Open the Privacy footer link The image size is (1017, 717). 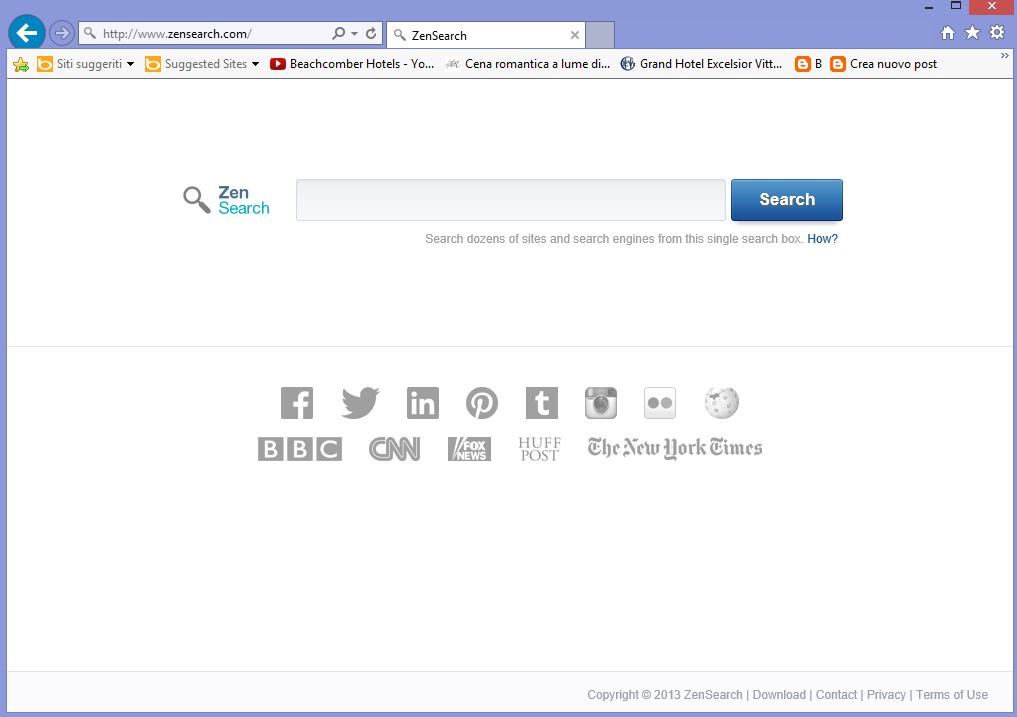coord(886,695)
